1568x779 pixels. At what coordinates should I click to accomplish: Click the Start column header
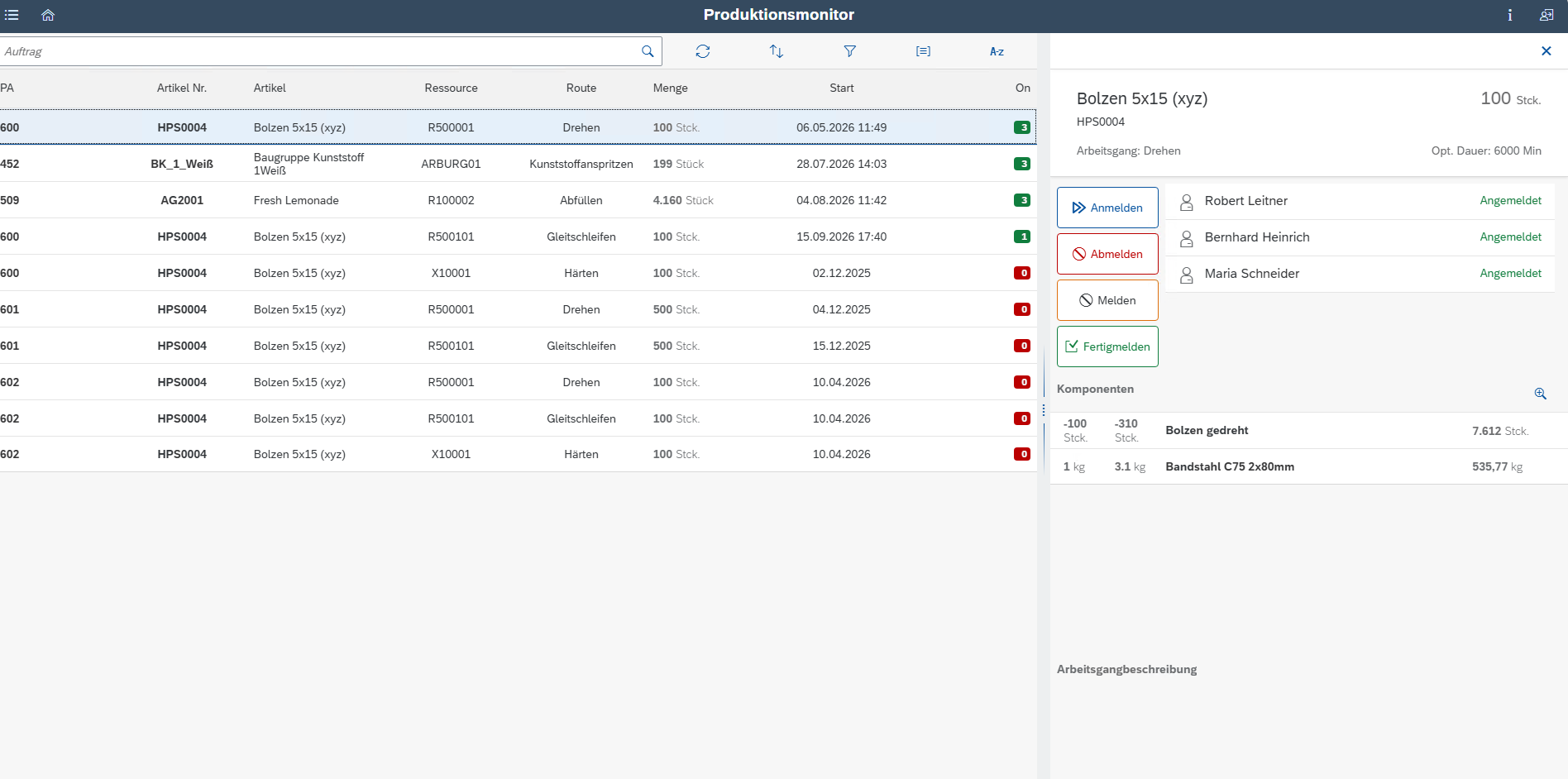click(842, 88)
